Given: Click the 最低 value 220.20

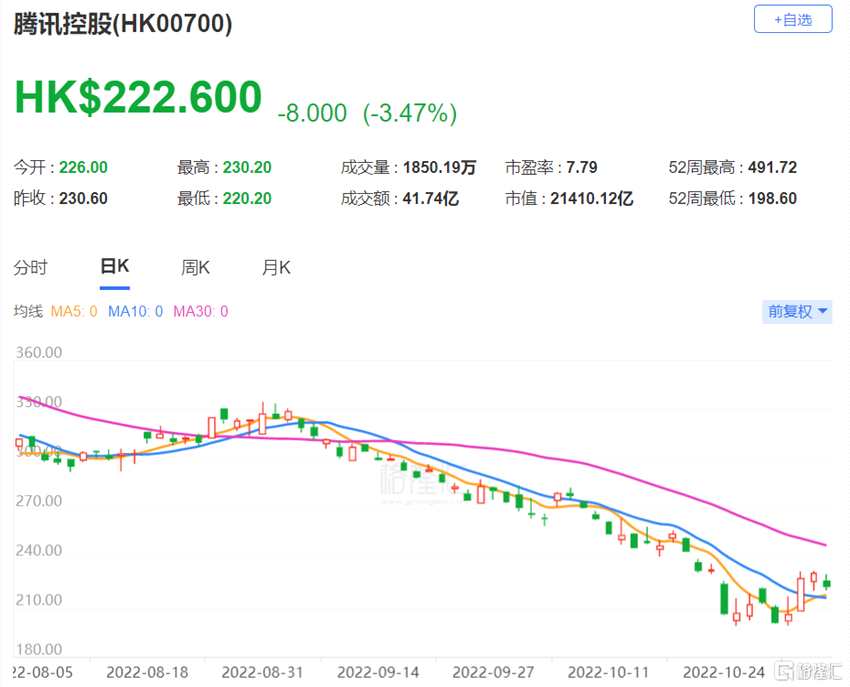Looking at the screenshot, I should (x=247, y=198).
